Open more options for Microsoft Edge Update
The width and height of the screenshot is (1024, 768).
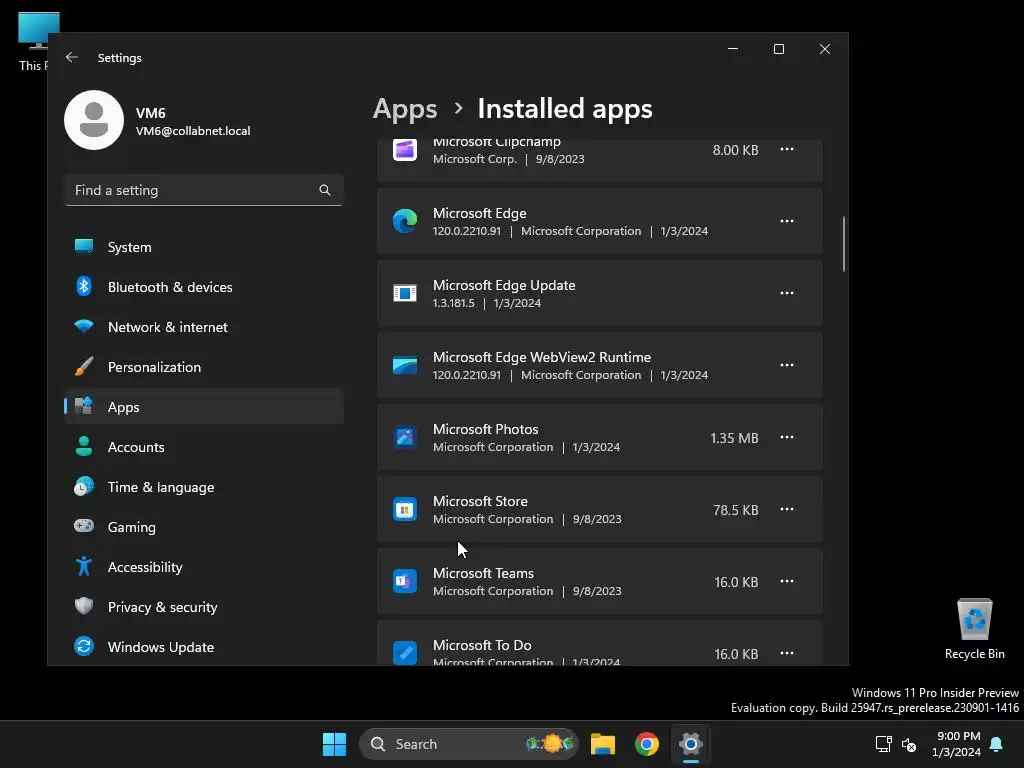(x=787, y=293)
